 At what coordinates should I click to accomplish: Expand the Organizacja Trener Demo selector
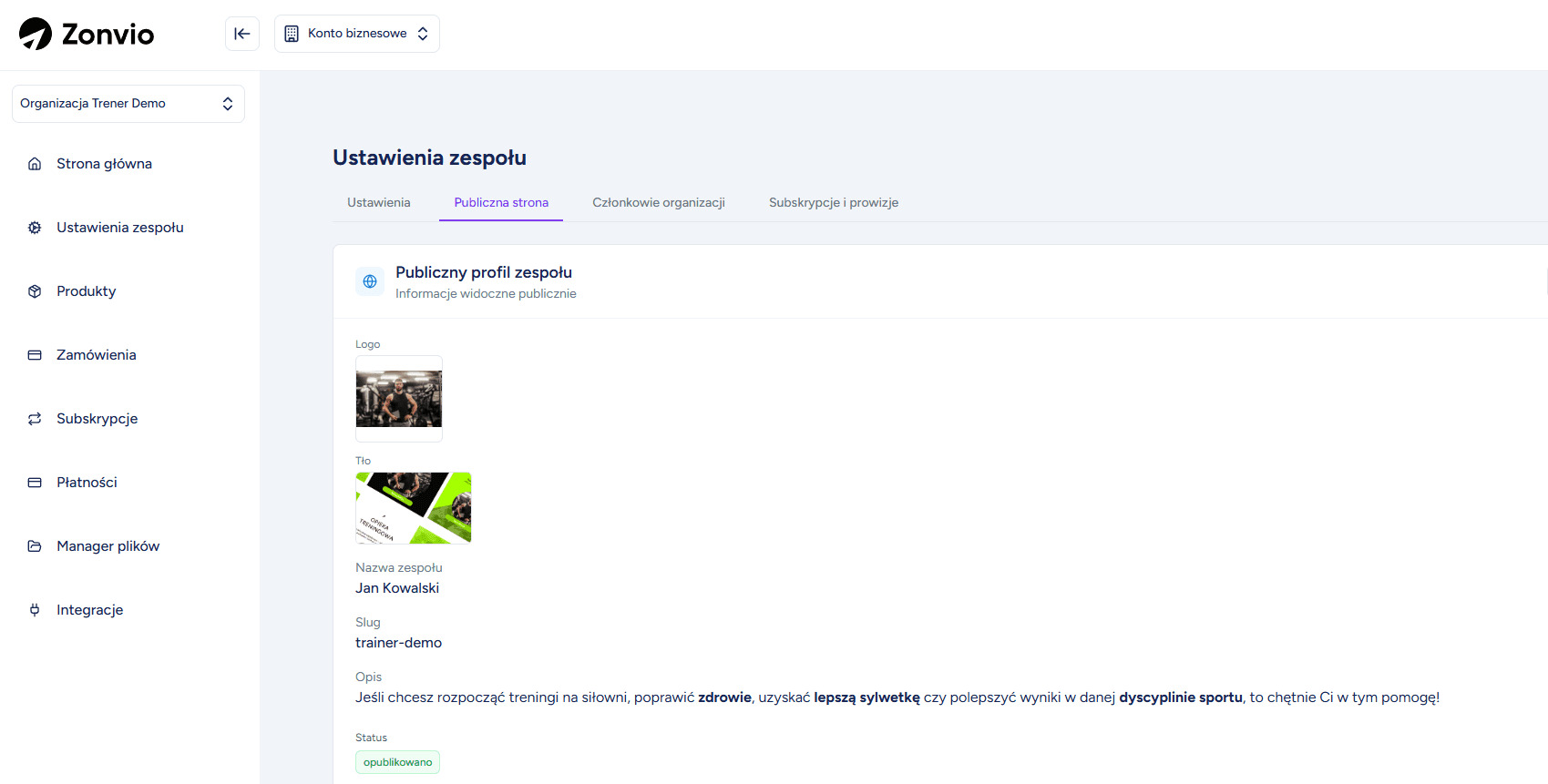pos(128,104)
